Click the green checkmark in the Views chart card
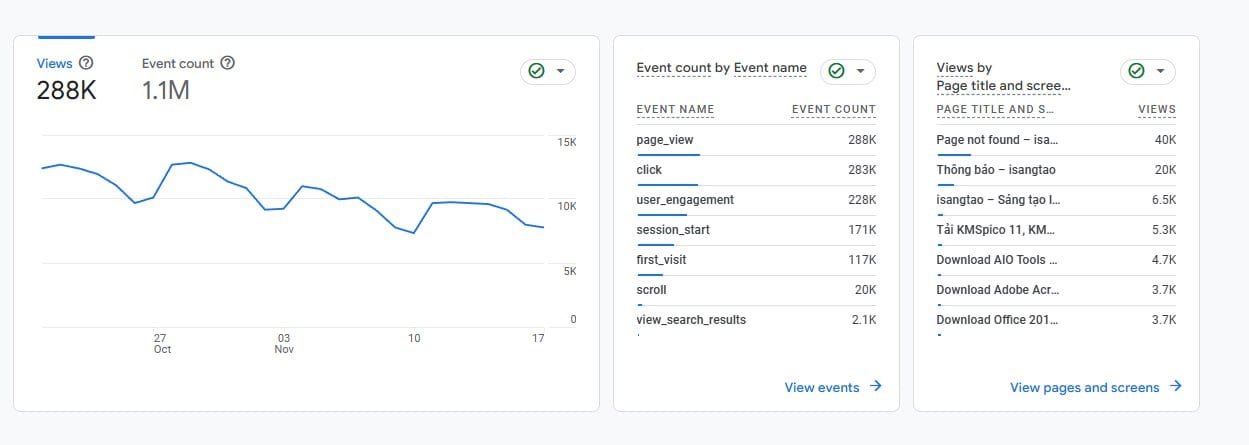1249x445 pixels. point(536,71)
